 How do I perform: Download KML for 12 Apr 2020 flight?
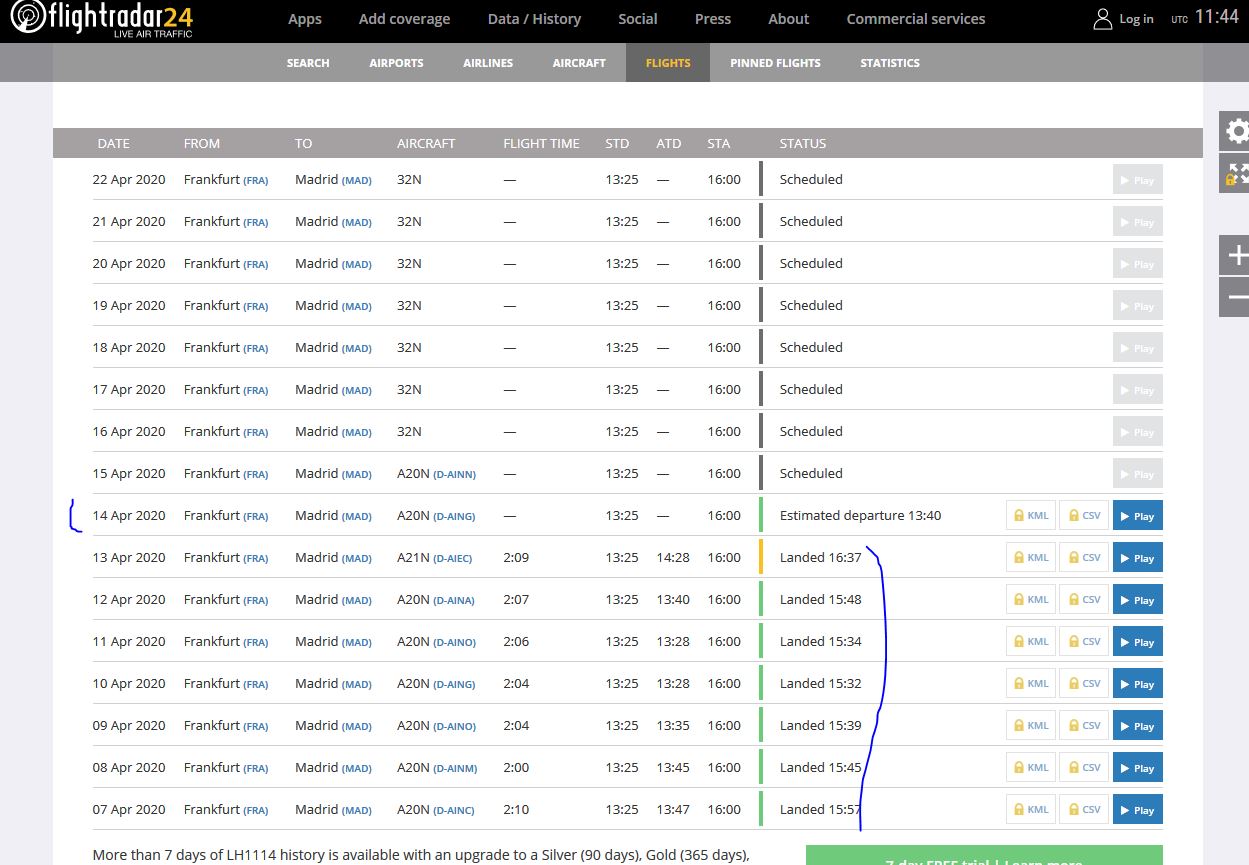tap(1031, 600)
